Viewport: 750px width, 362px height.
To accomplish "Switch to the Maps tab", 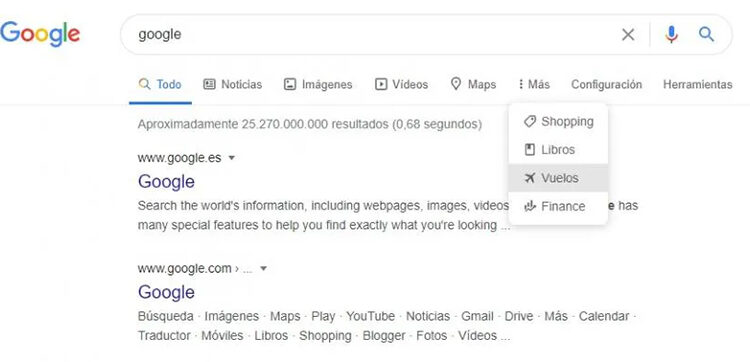I will [x=474, y=85].
